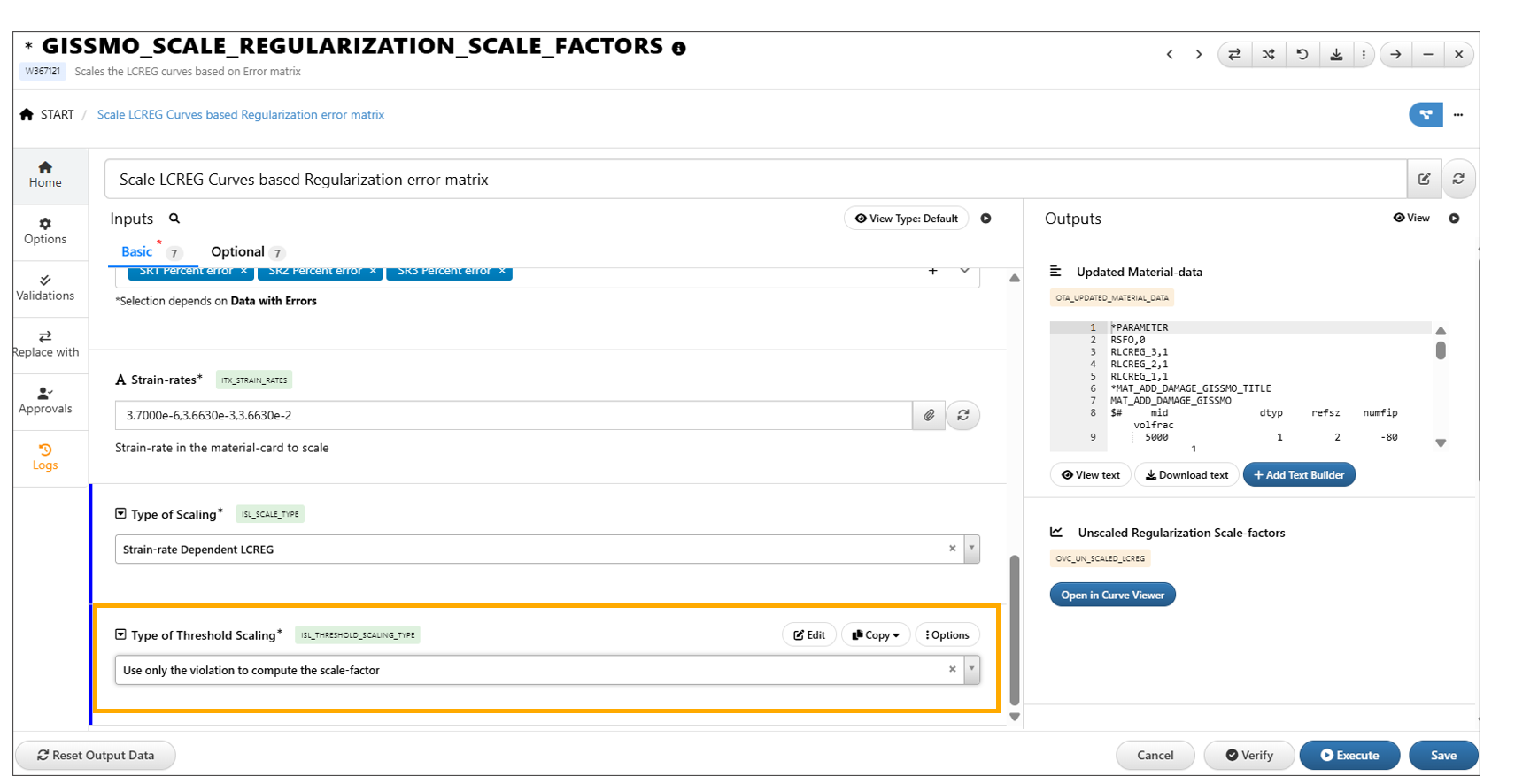Click Open in Curve Viewer button
The height and width of the screenshot is (784, 1538).
click(1112, 595)
